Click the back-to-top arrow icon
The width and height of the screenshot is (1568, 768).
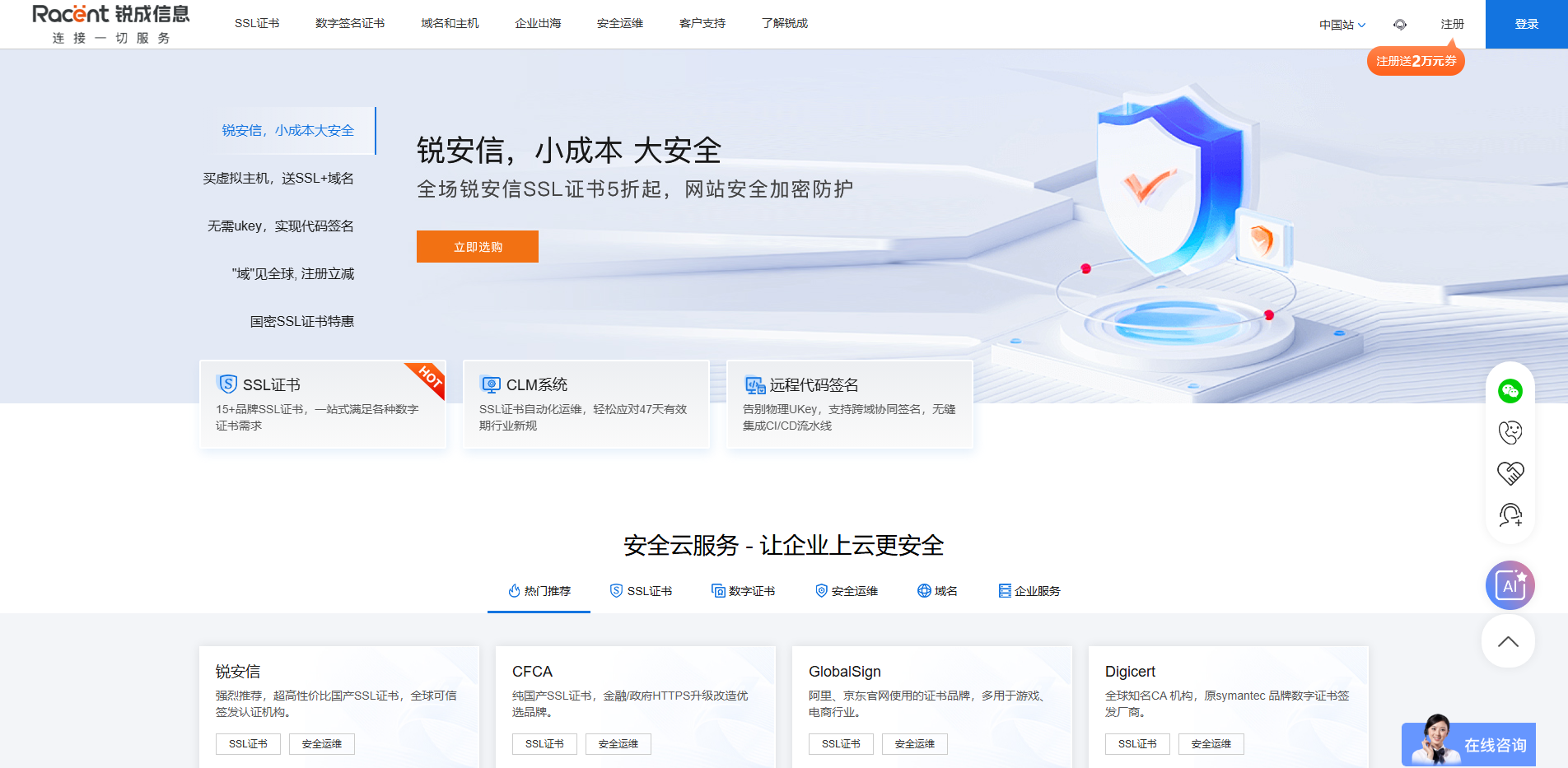1507,641
